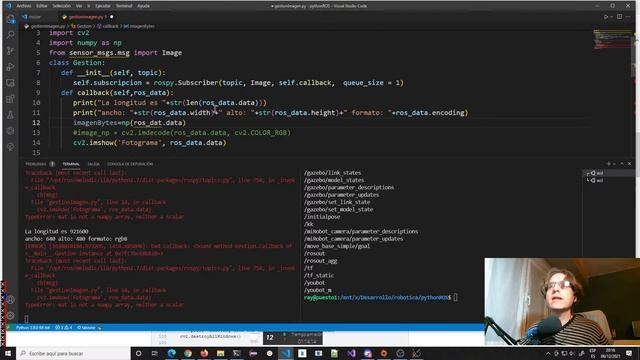
Task: Open Google Chrome from taskbar
Action: [188, 353]
